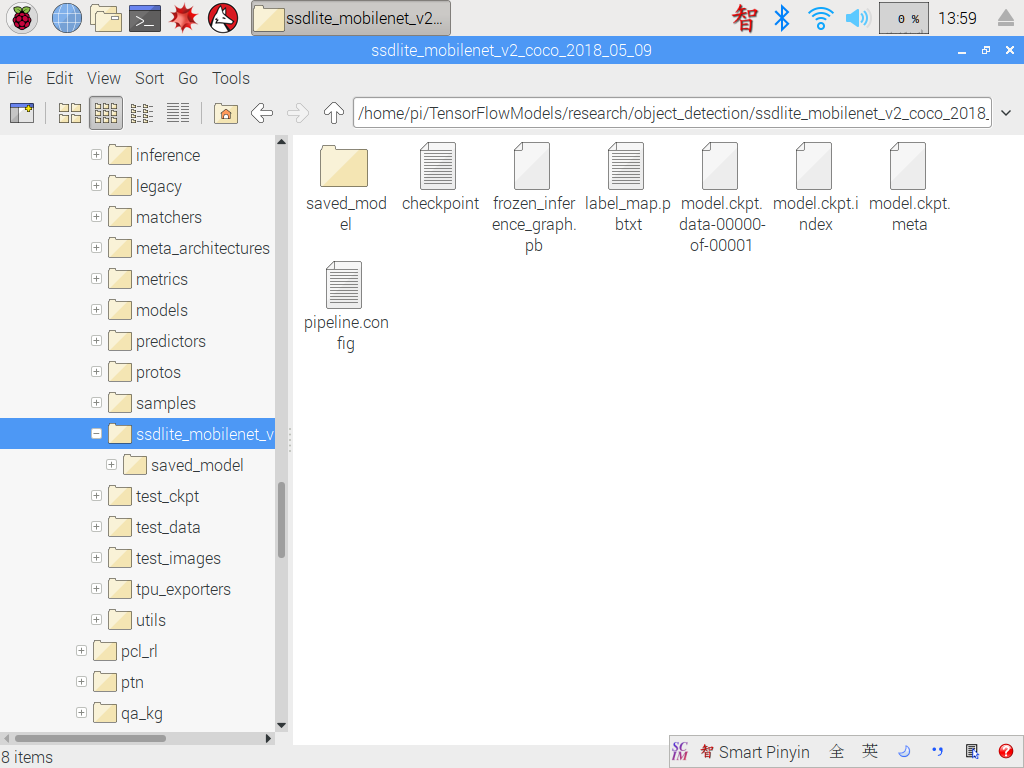Expand the test_ckpt tree node
The width and height of the screenshot is (1024, 768).
[96, 496]
